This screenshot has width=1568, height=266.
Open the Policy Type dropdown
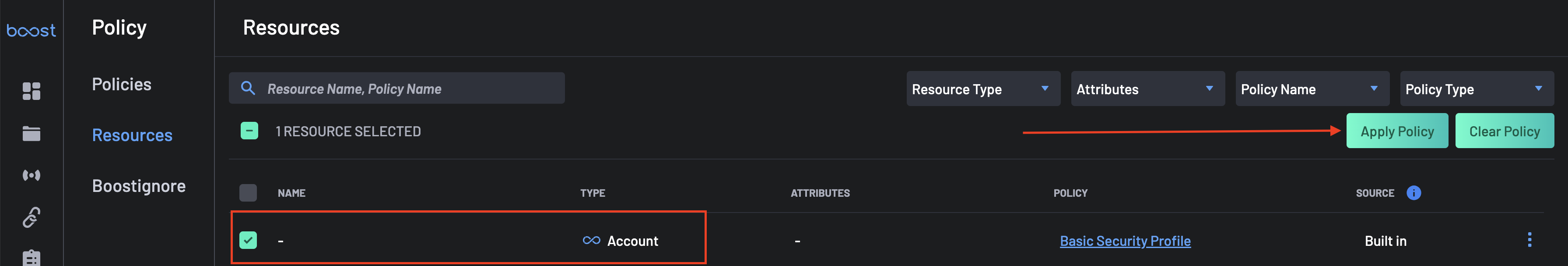click(x=1476, y=89)
